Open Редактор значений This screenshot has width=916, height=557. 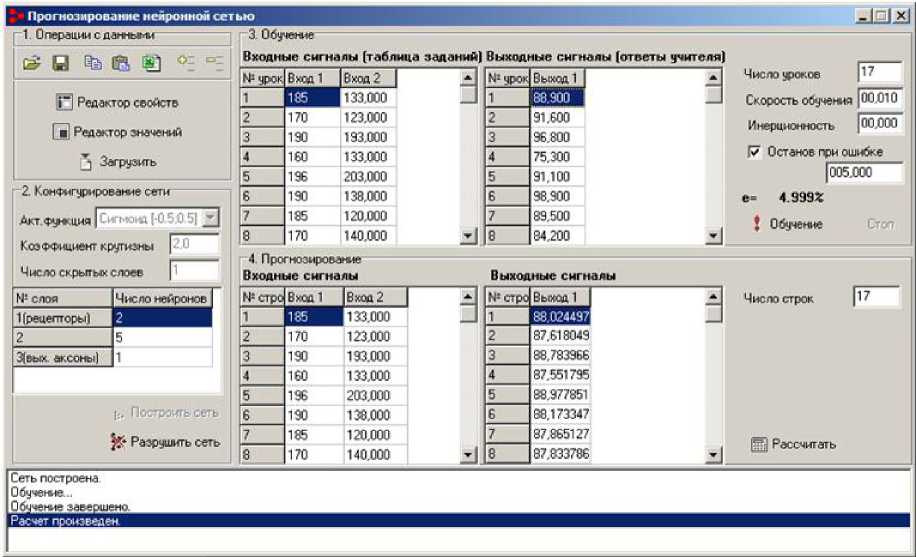coord(117,132)
